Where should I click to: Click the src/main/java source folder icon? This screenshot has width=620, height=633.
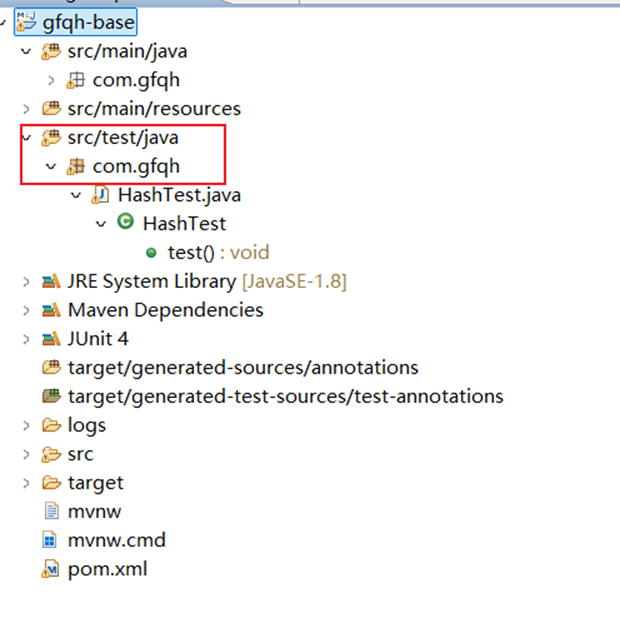tap(51, 51)
